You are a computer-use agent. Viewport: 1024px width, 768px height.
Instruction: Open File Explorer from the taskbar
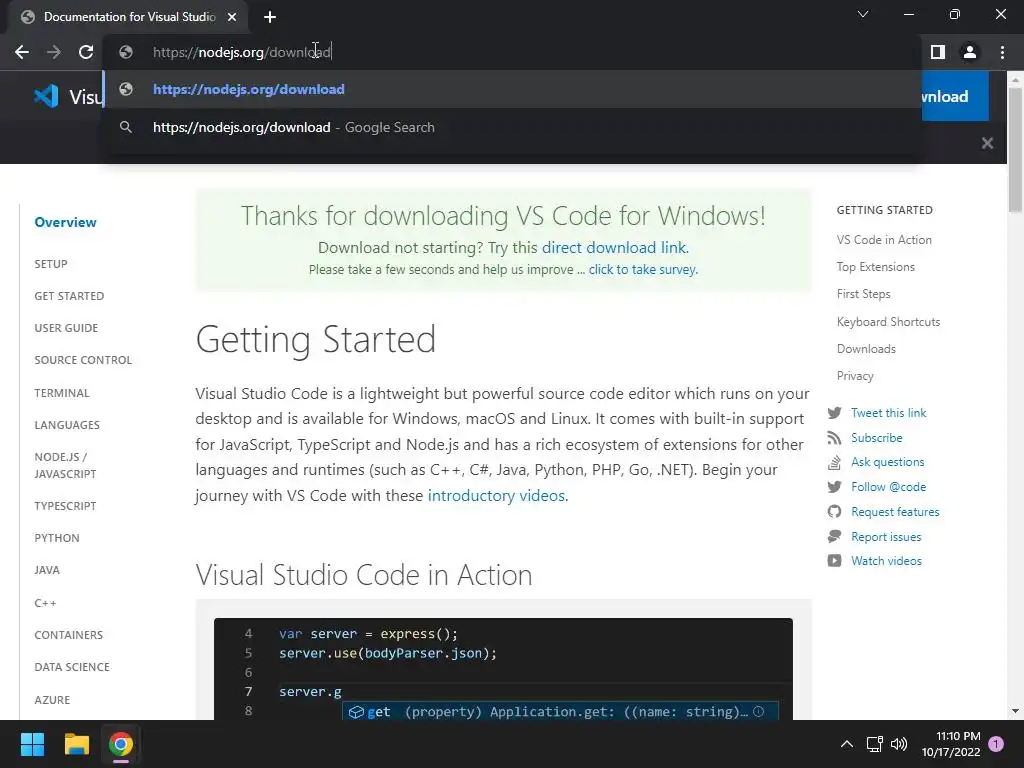[76, 744]
